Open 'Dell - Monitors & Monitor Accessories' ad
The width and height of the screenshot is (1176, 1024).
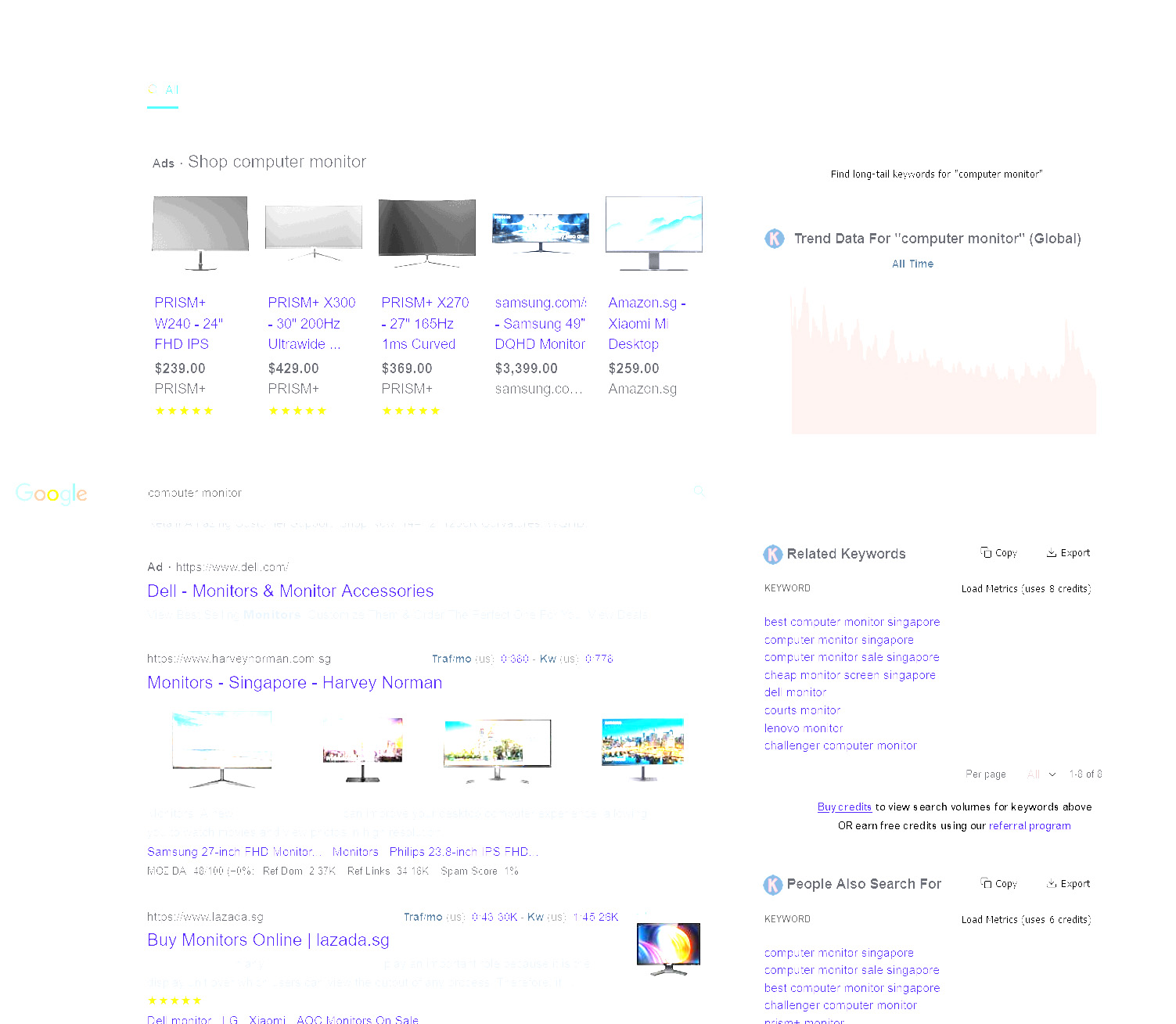[290, 591]
